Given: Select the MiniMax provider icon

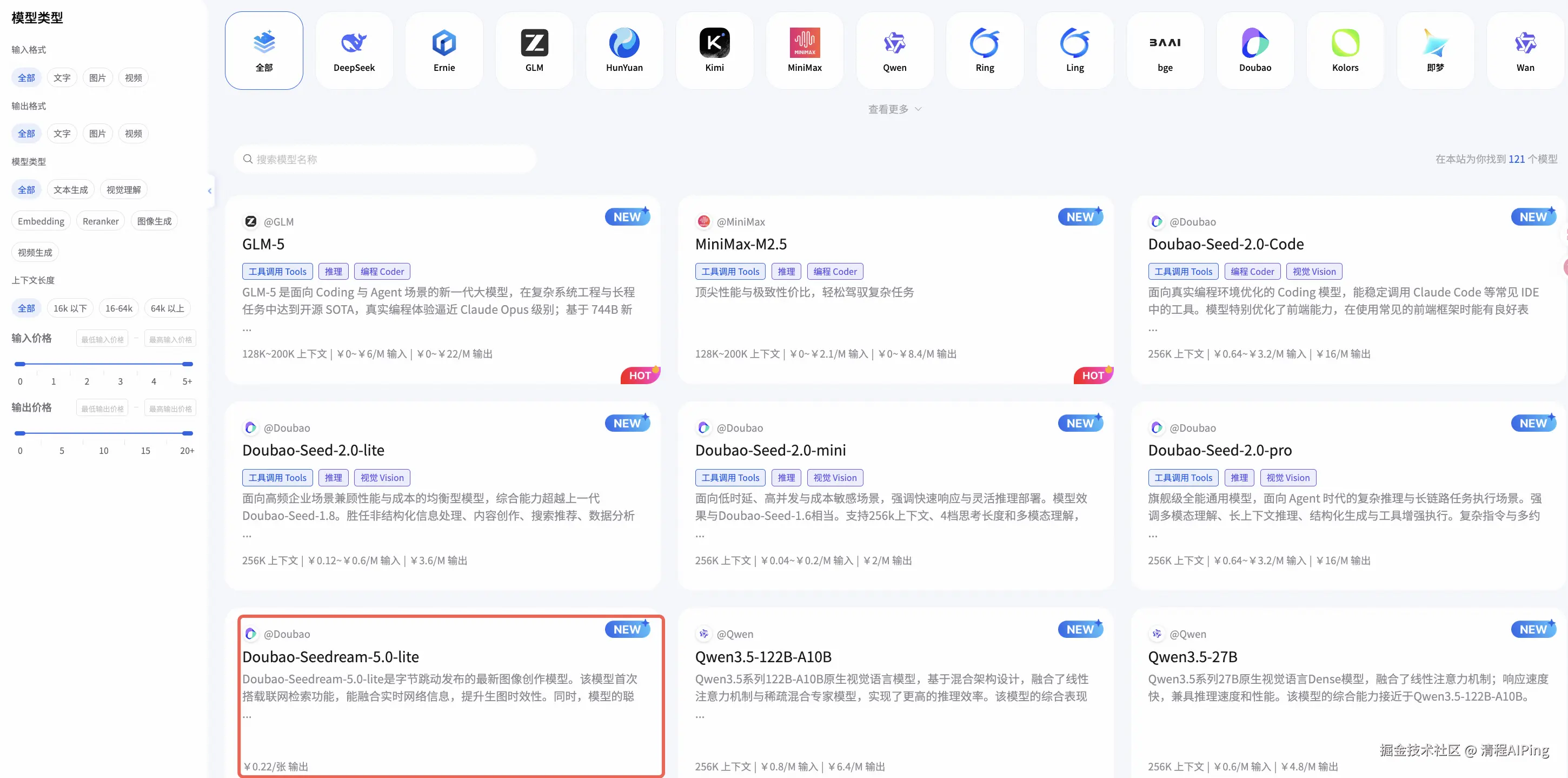Looking at the screenshot, I should click(804, 43).
